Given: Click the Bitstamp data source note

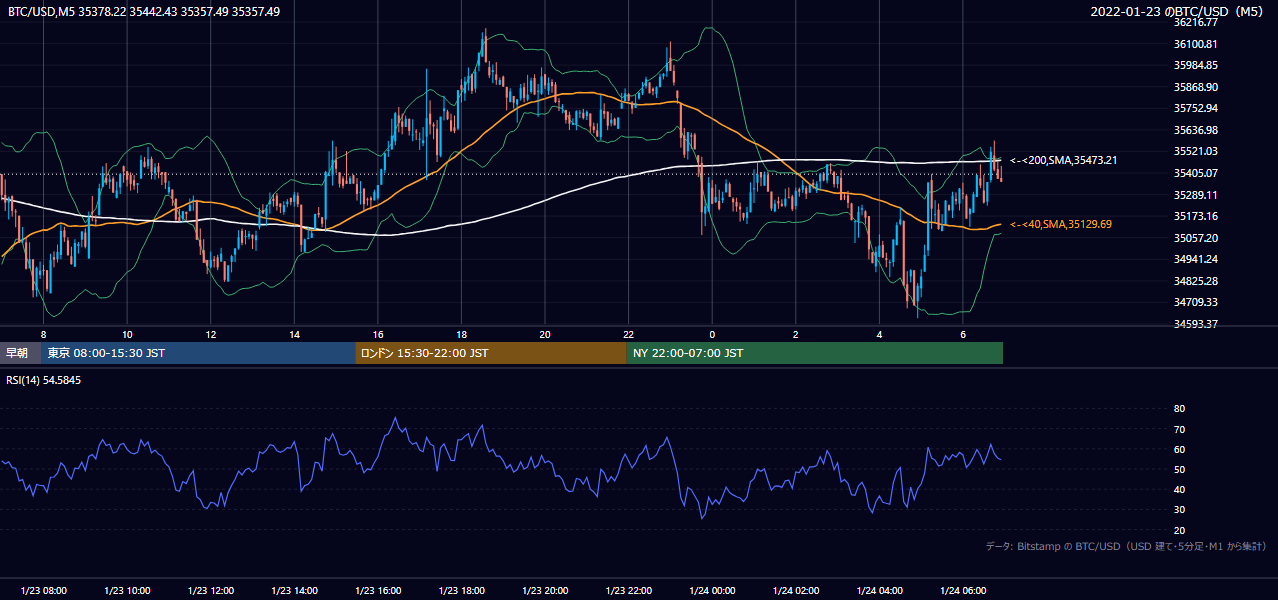Looking at the screenshot, I should (1126, 547).
